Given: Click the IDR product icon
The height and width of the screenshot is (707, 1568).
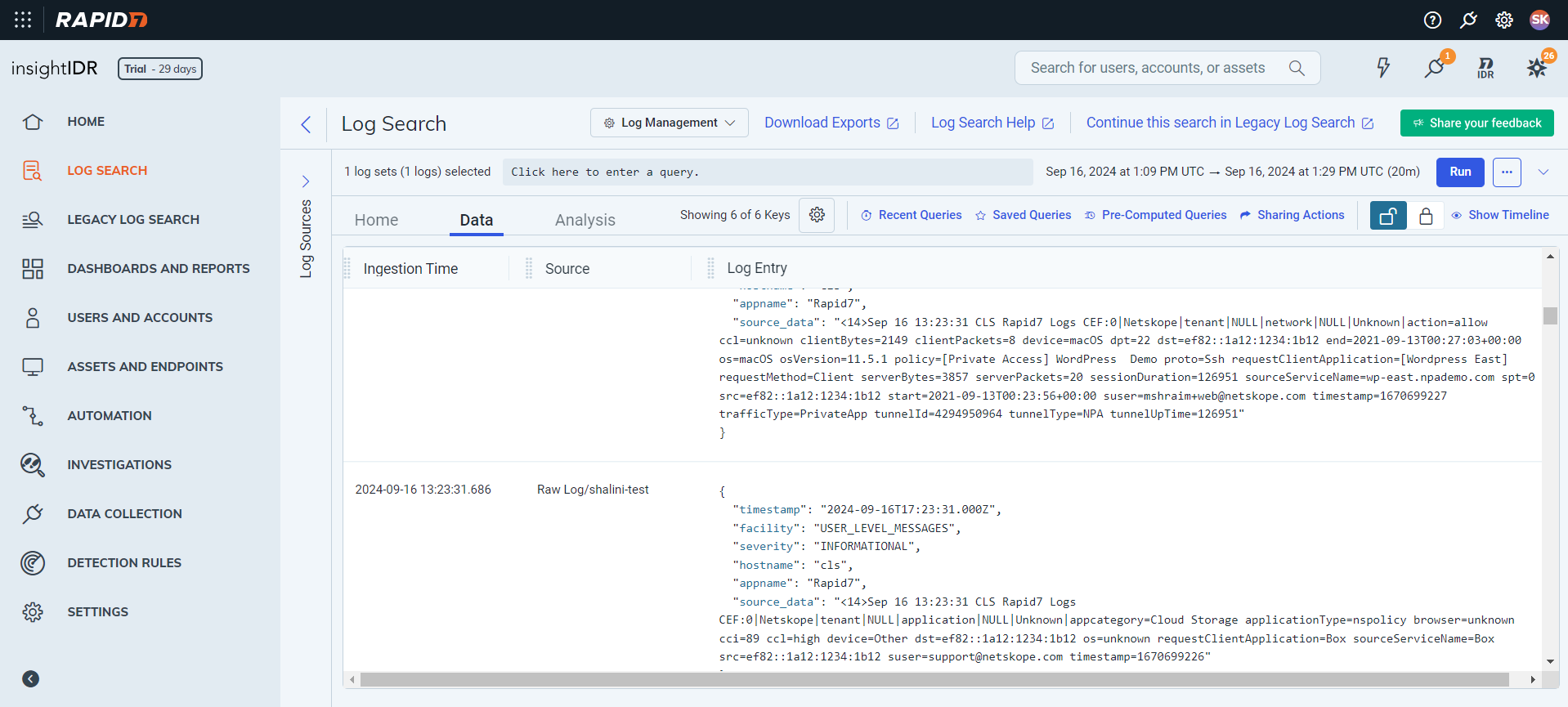Looking at the screenshot, I should click(x=1485, y=68).
